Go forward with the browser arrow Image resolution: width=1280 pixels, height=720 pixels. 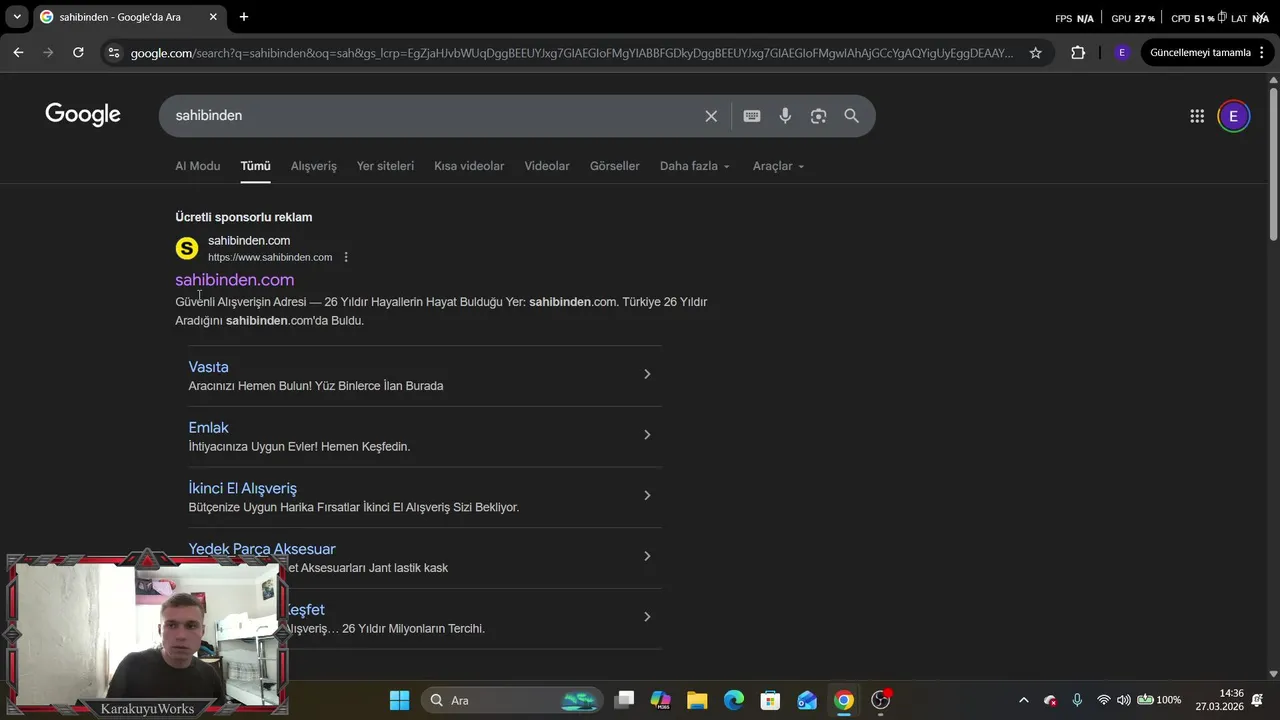48,52
